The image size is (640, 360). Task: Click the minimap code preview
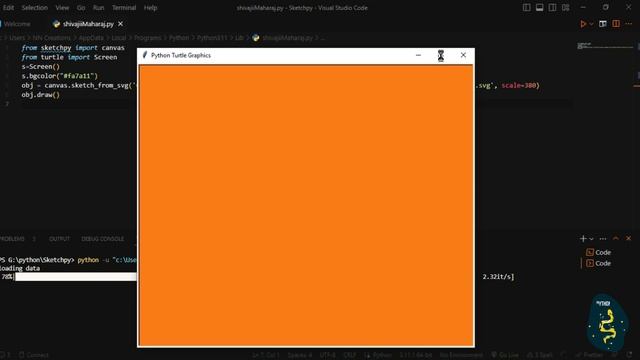tap(605, 46)
